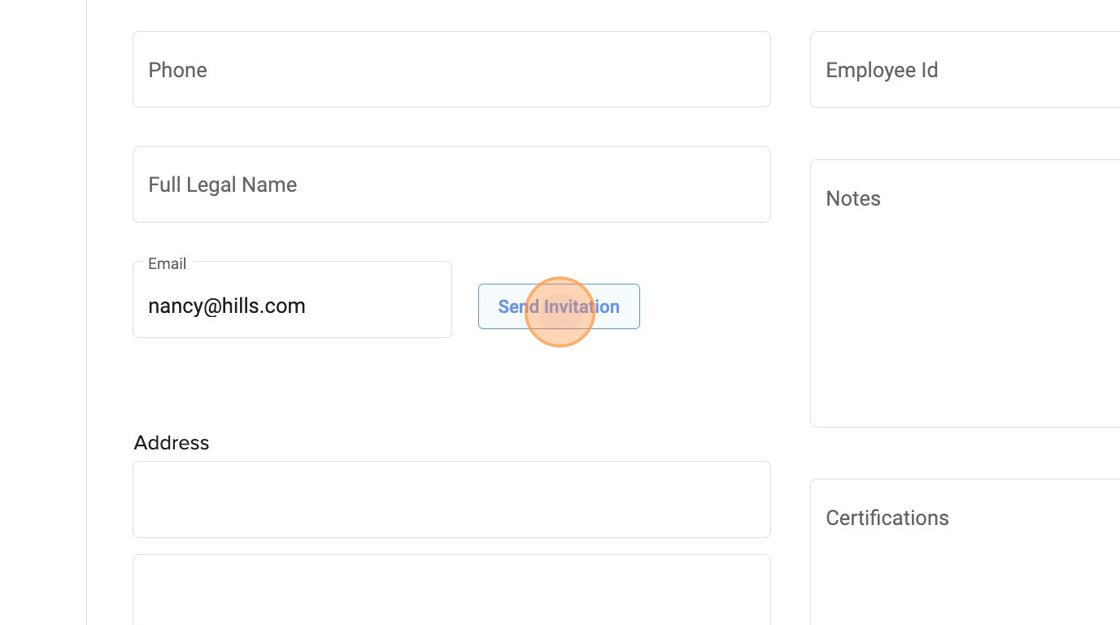Open the Notes text area
The width and height of the screenshot is (1120, 625).
tap(965, 293)
